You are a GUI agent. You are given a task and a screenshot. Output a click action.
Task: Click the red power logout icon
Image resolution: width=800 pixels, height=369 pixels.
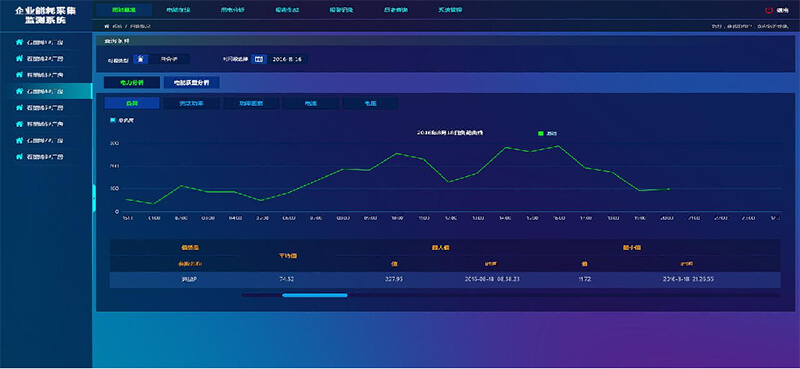pos(769,10)
